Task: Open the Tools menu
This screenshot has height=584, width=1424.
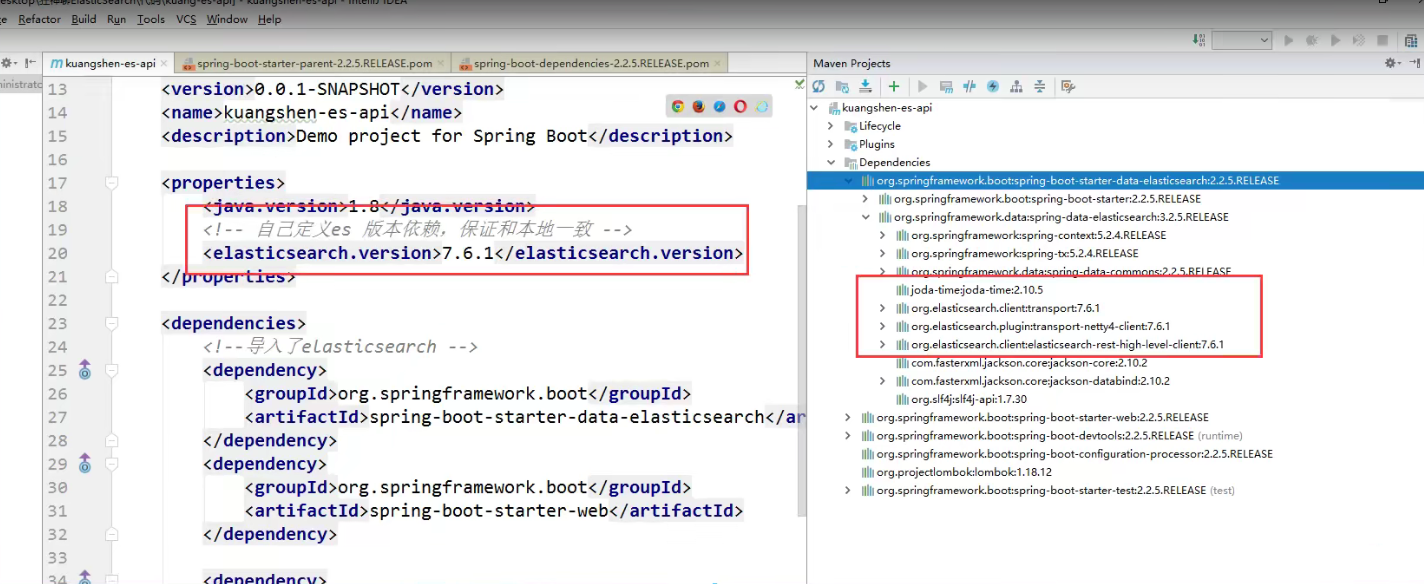Action: click(151, 19)
